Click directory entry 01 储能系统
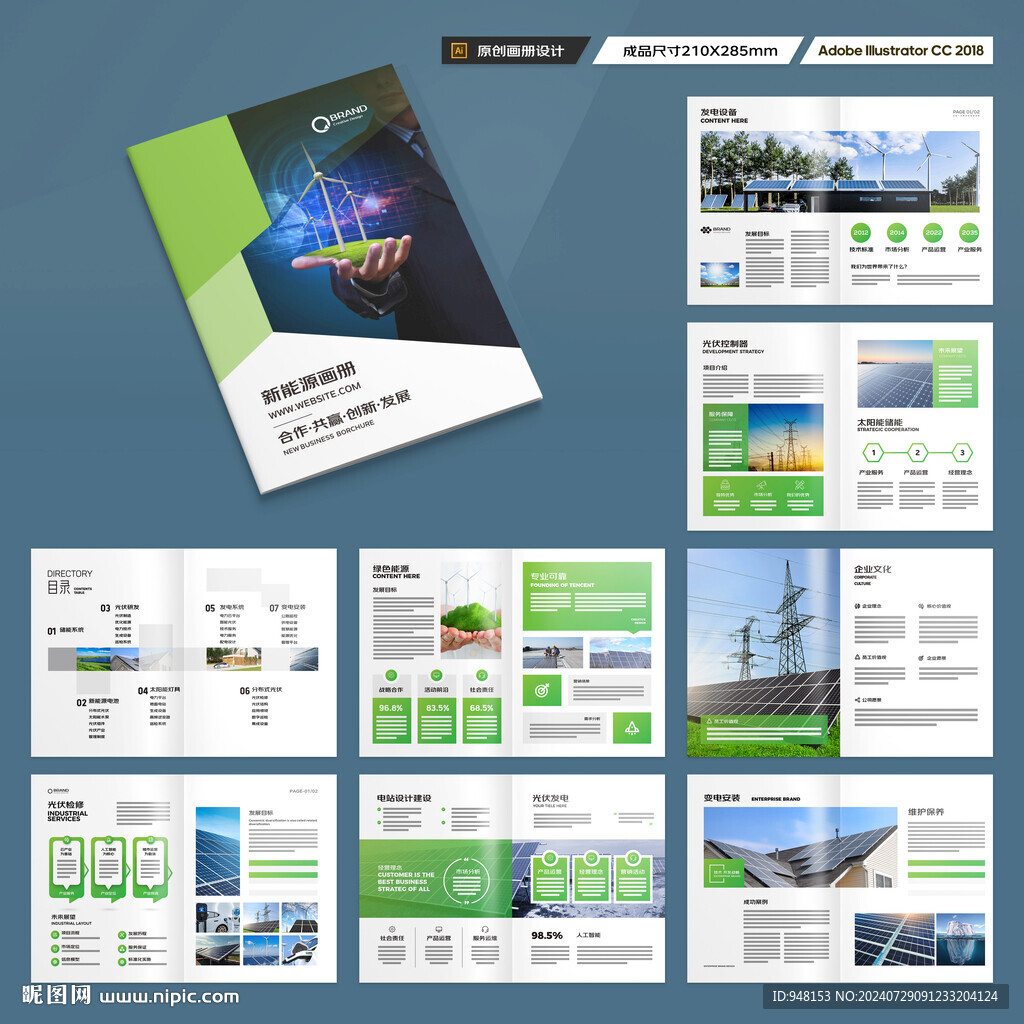Screen dimensions: 1024x1024 (x=65, y=631)
